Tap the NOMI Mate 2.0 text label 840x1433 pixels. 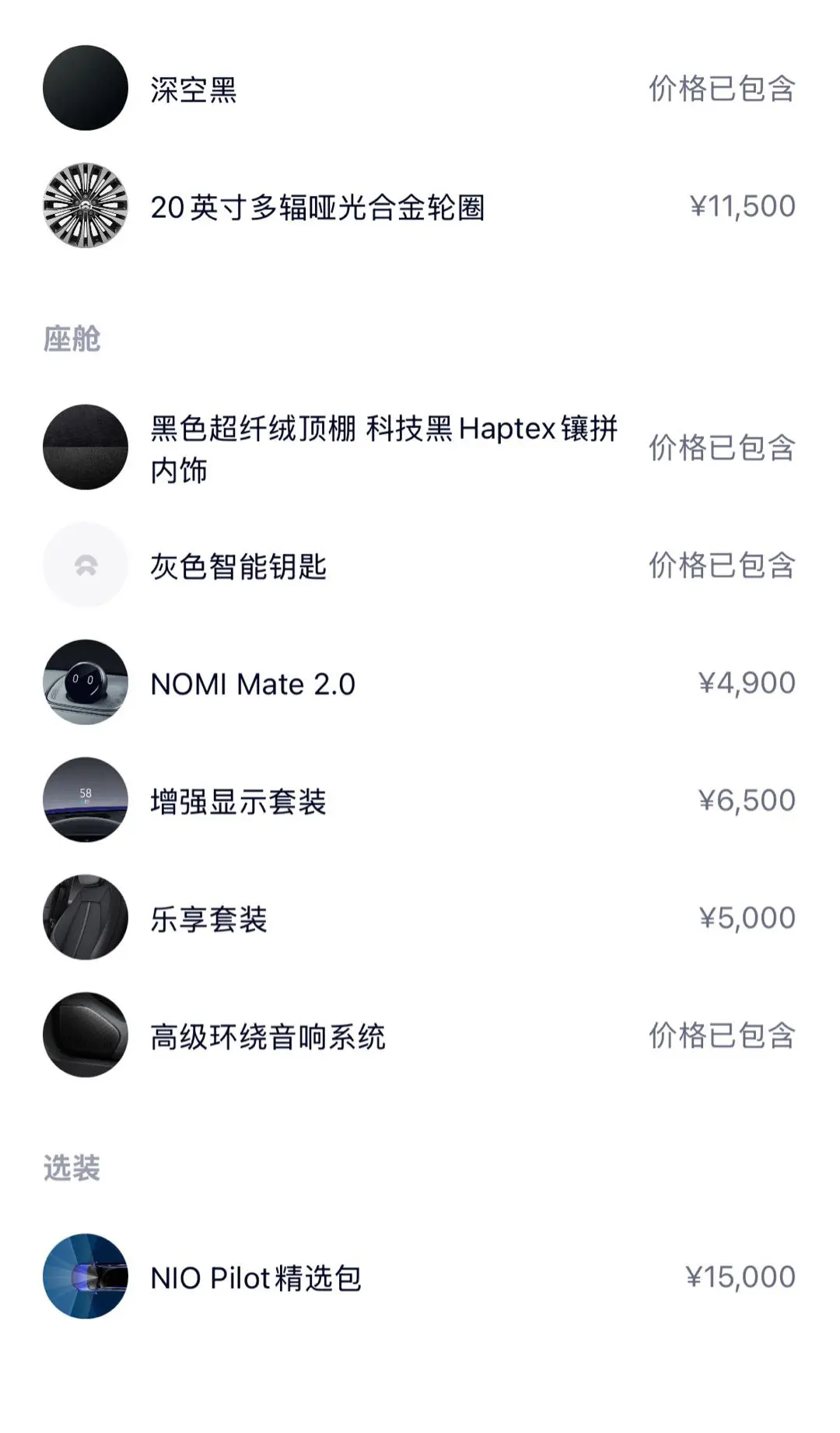[253, 685]
